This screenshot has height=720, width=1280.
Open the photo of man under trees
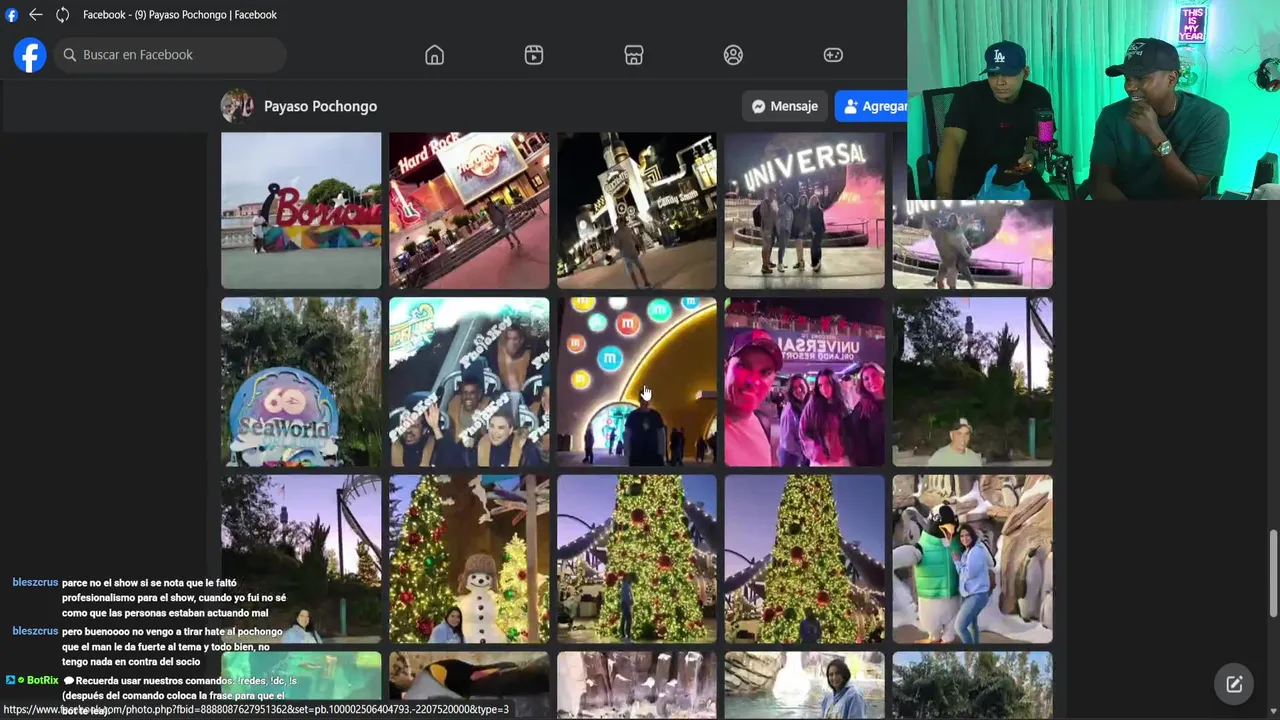973,382
